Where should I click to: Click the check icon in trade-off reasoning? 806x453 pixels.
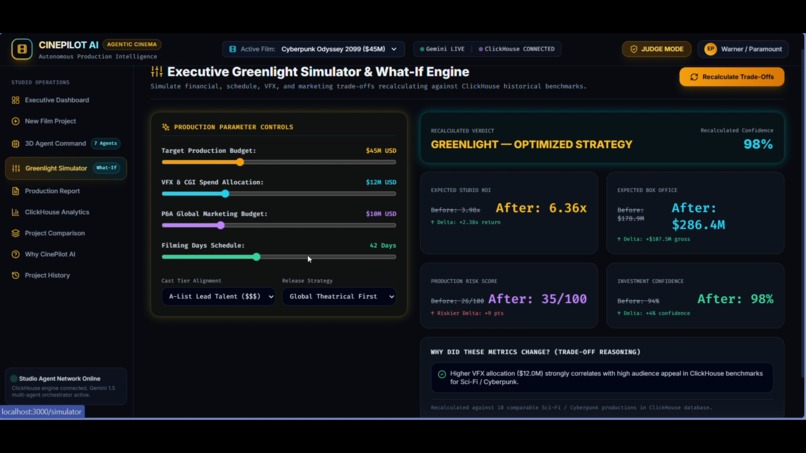coord(442,374)
